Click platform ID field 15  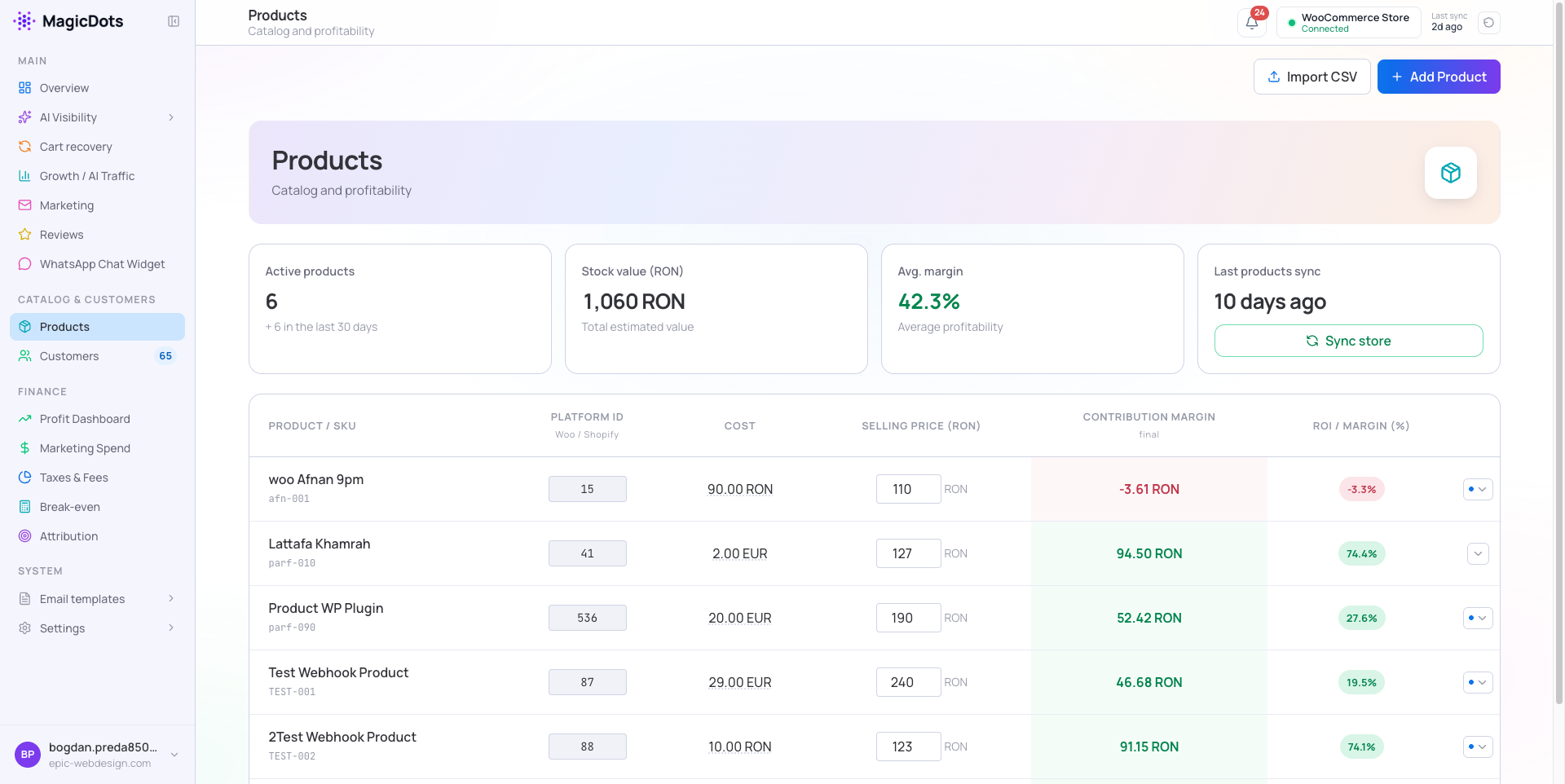point(587,489)
